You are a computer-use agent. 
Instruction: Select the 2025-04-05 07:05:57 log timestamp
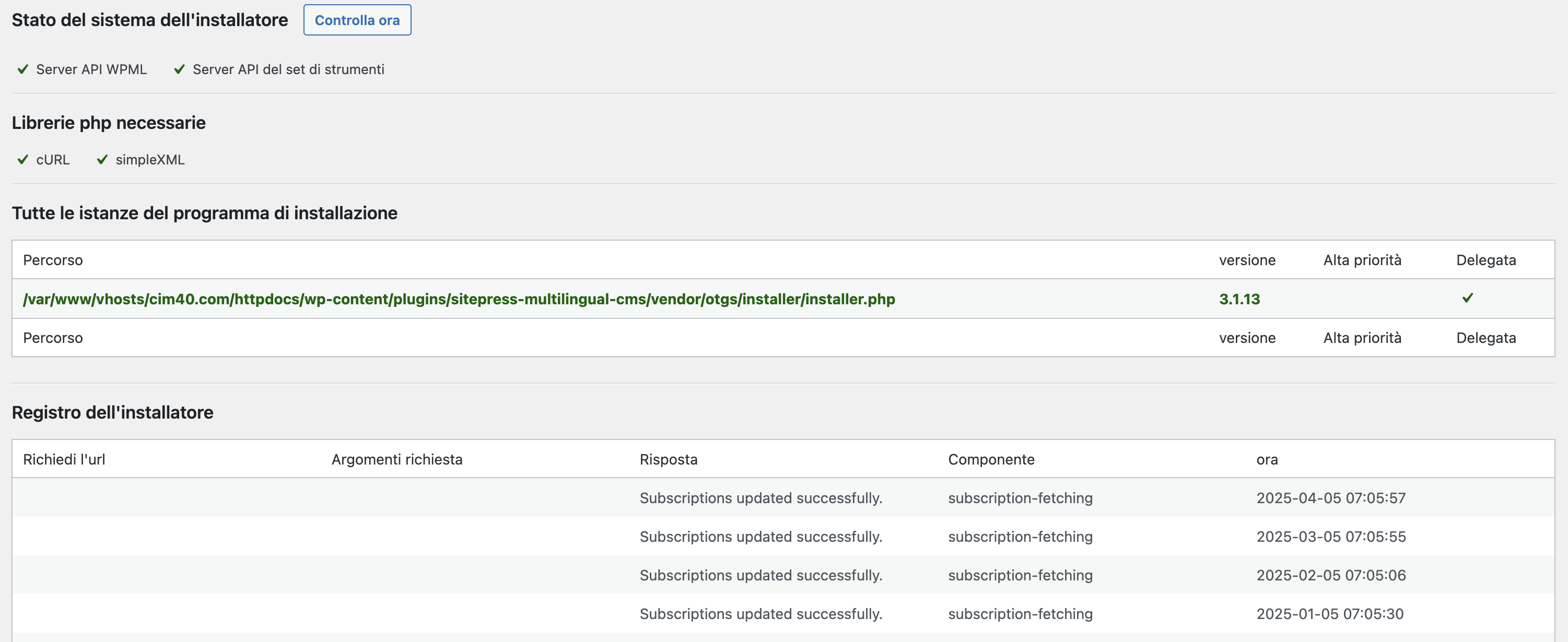click(x=1331, y=498)
